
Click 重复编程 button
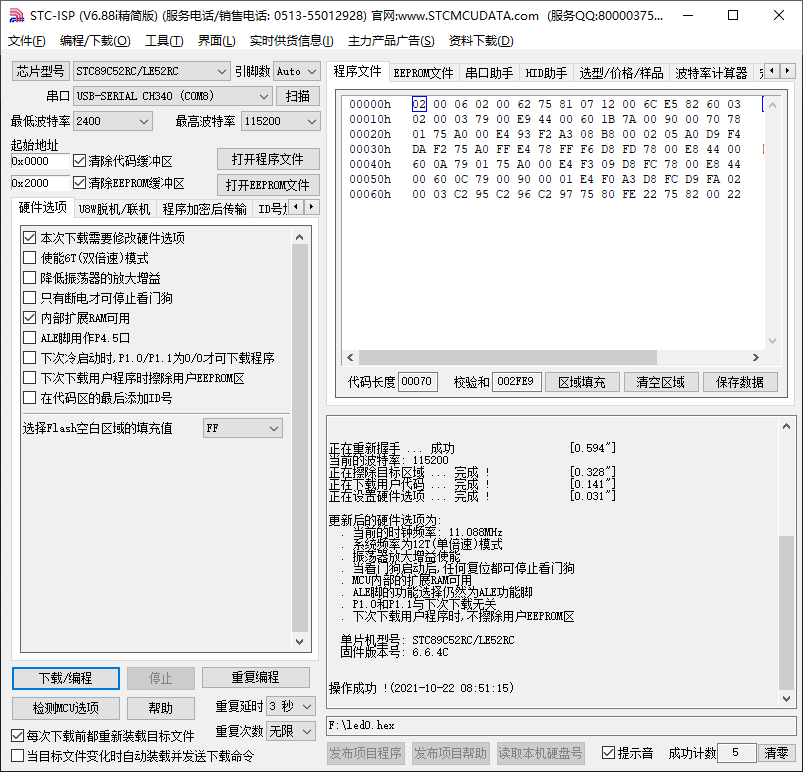(x=256, y=678)
